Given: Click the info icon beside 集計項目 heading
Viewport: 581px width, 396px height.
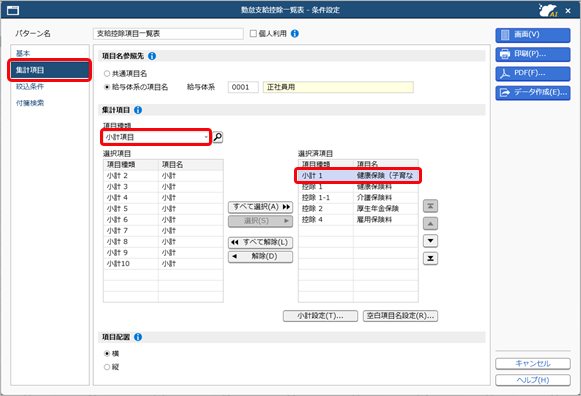Looking at the screenshot, I should 138,110.
